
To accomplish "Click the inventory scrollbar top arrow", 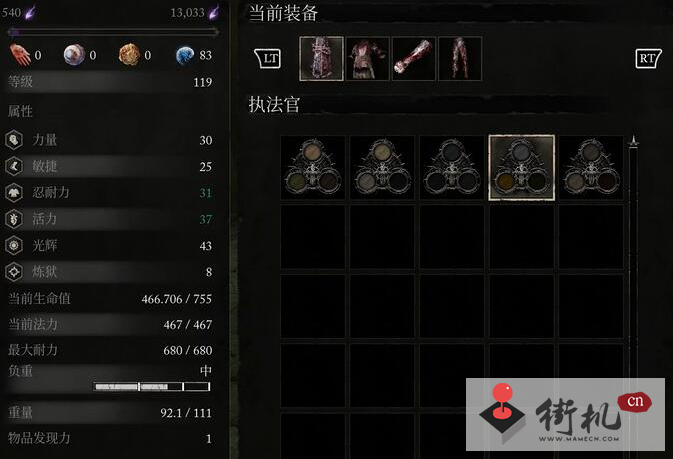I will (x=634, y=142).
